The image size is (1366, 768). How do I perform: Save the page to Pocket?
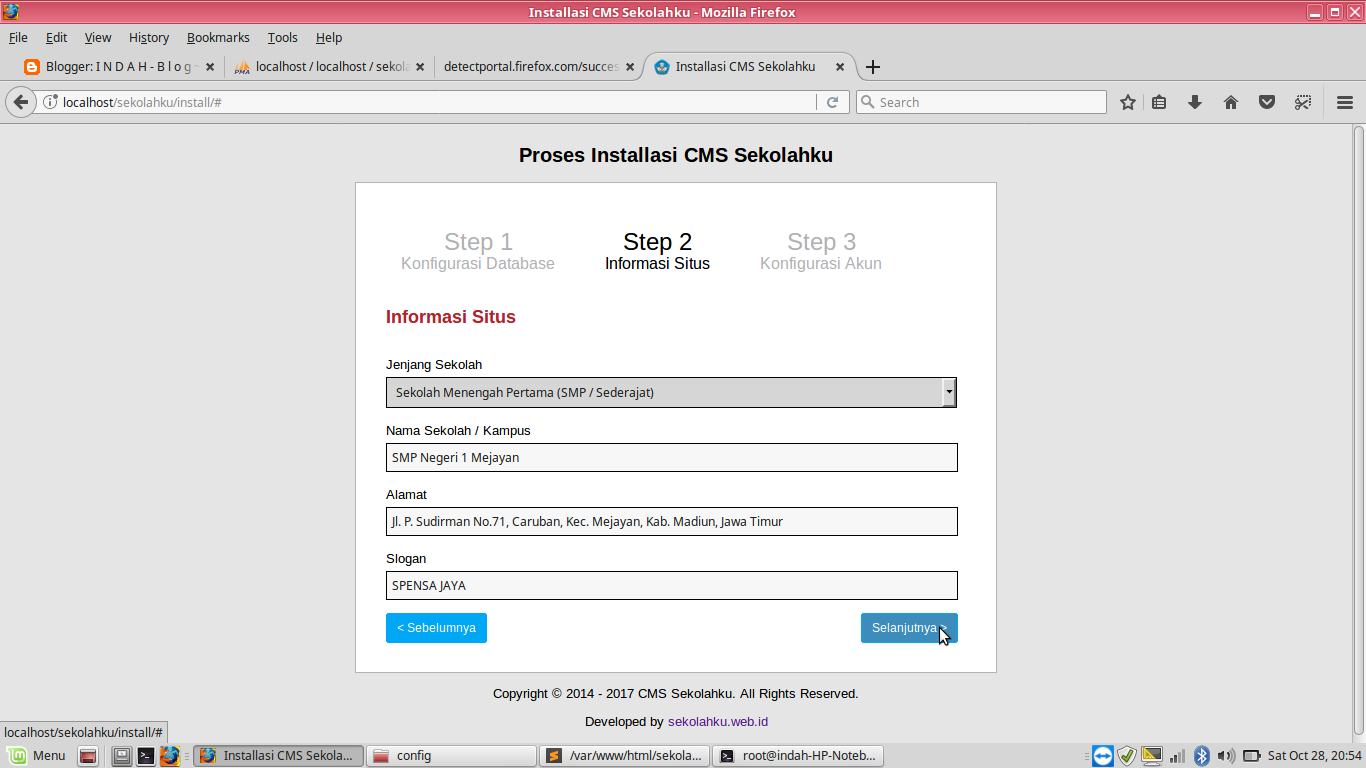(1266, 101)
